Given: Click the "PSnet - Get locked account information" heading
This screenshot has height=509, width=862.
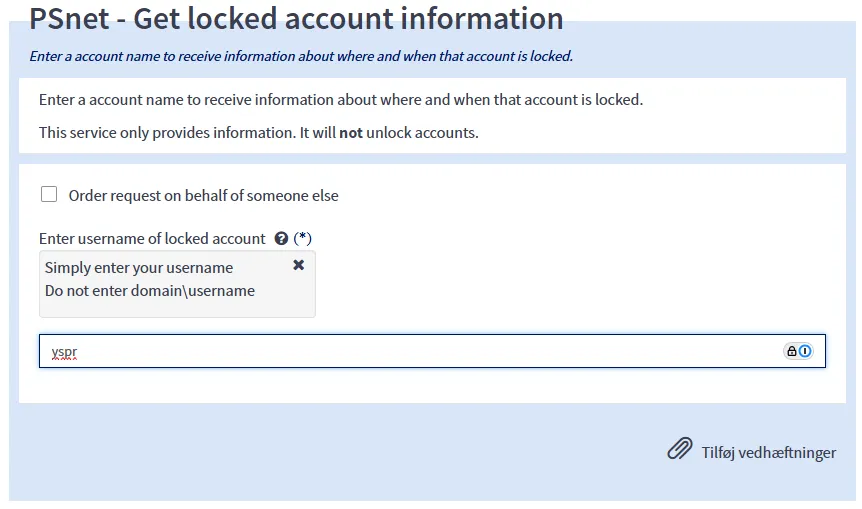Looking at the screenshot, I should pos(296,18).
